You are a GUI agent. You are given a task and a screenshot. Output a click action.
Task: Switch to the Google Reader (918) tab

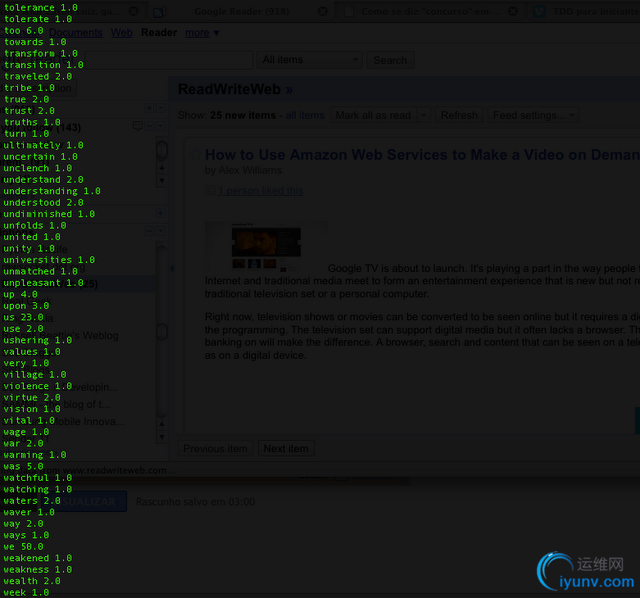coord(242,11)
